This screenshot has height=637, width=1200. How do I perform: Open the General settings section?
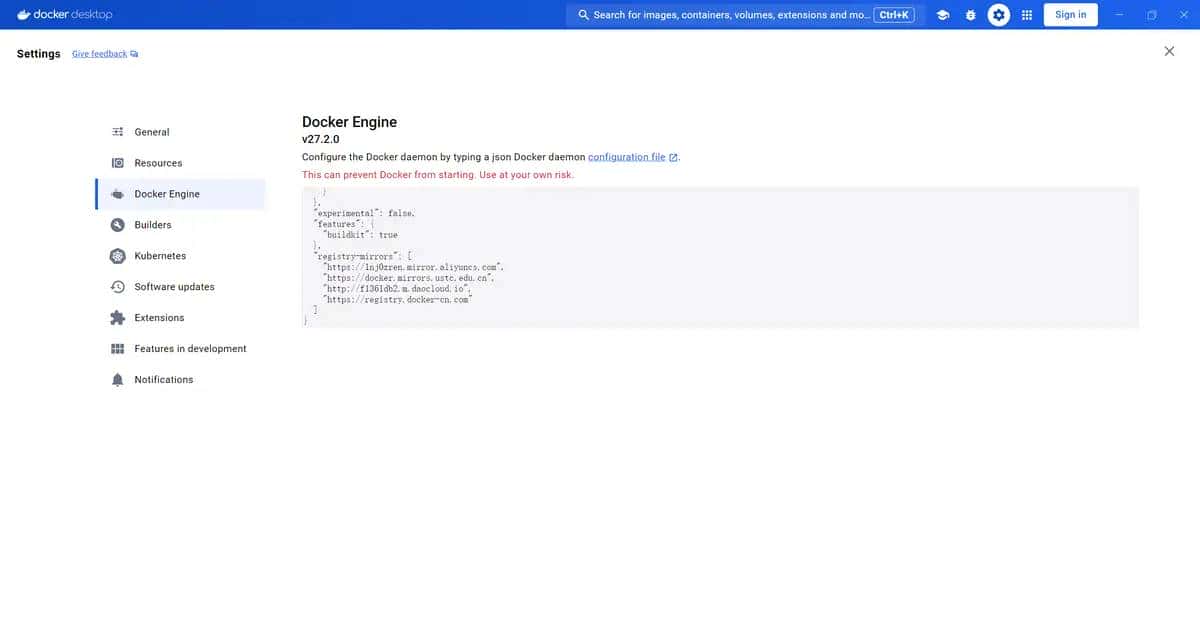coord(152,132)
